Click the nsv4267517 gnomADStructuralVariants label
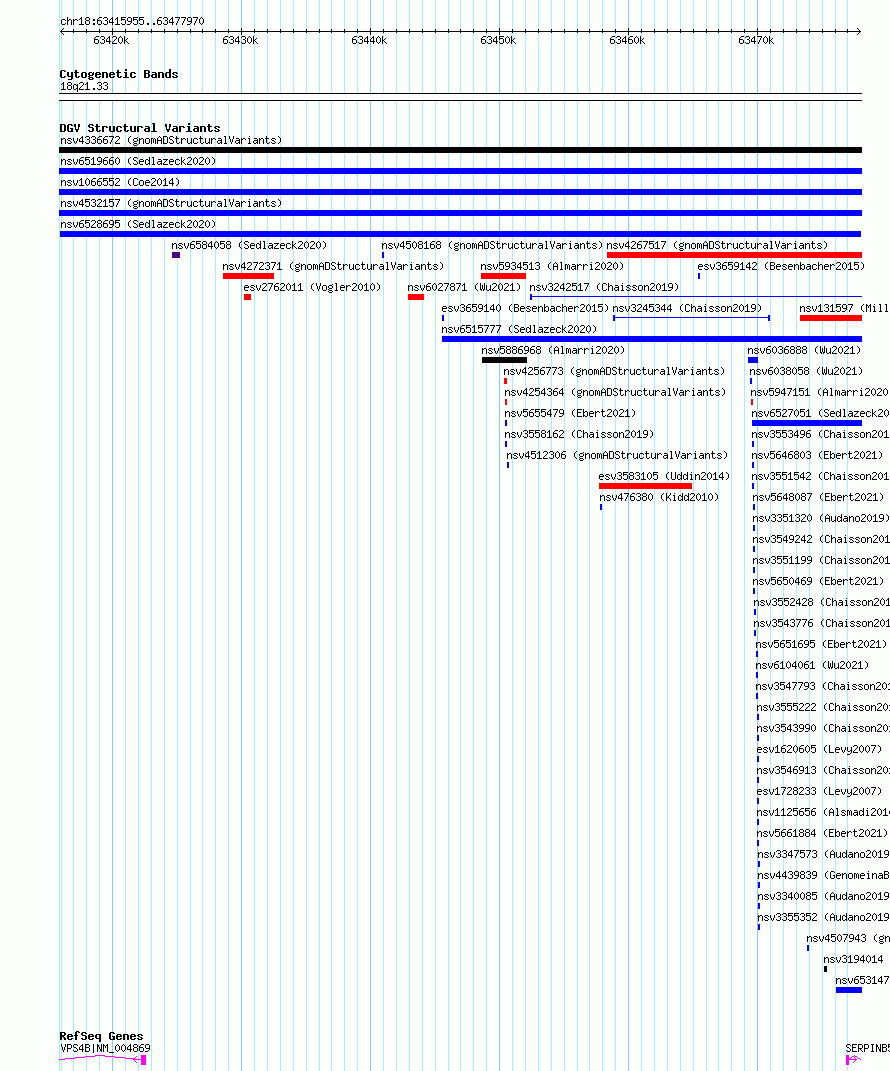Viewport: 890px width, 1071px height. tap(717, 245)
